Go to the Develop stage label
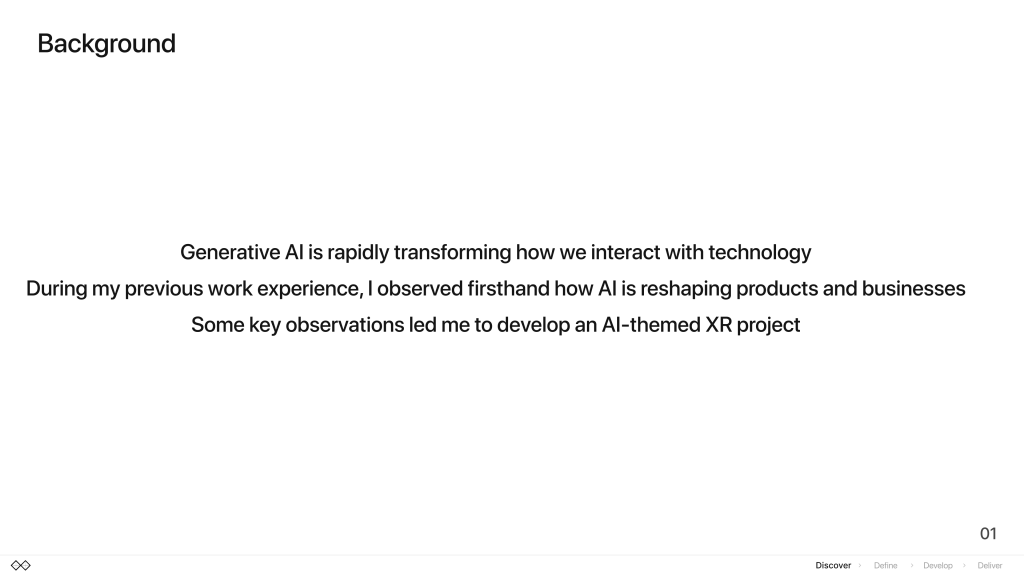Viewport: 1024px width, 576px height. (x=938, y=566)
